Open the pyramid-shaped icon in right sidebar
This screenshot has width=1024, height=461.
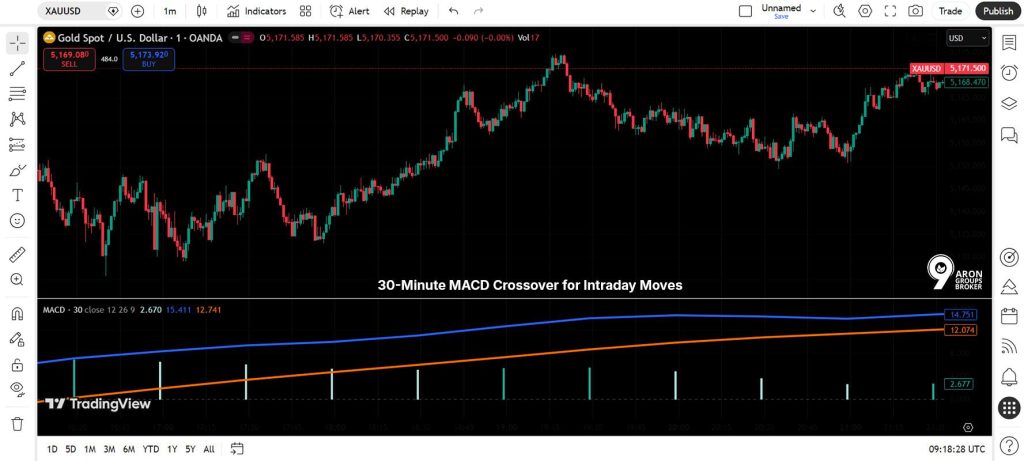coord(1010,286)
